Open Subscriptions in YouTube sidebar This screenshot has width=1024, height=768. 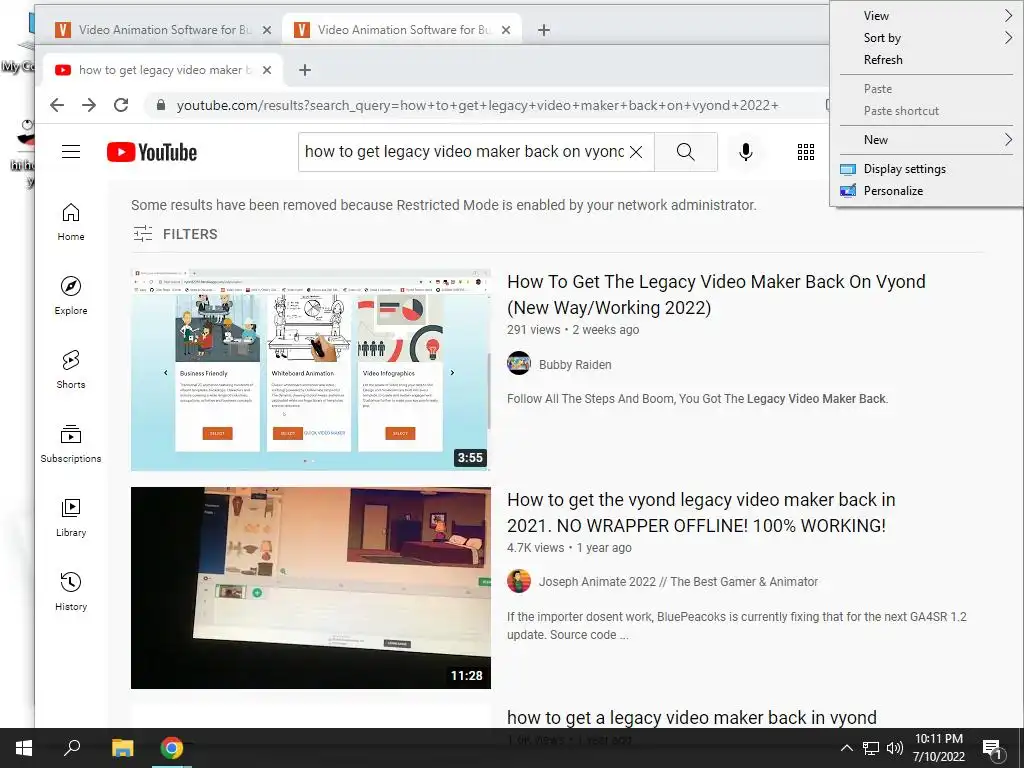coord(71,443)
